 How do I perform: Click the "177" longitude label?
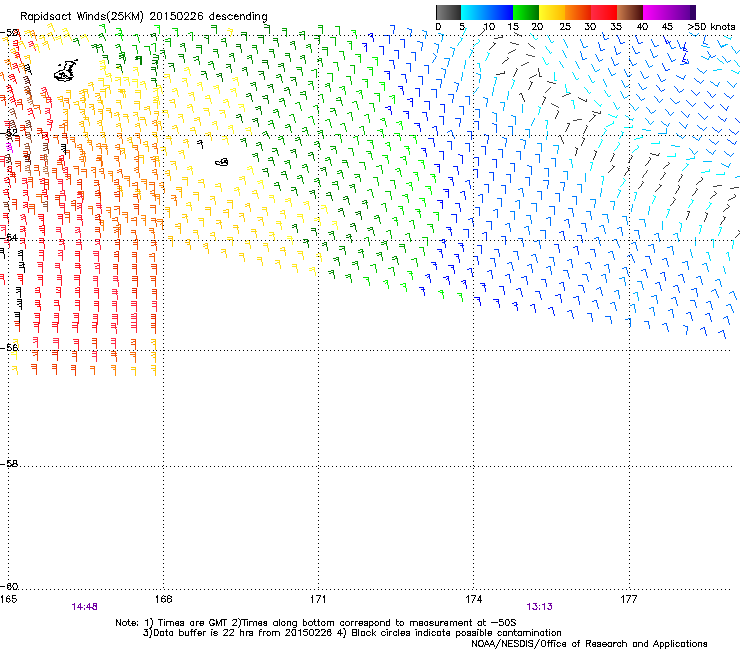click(629, 599)
